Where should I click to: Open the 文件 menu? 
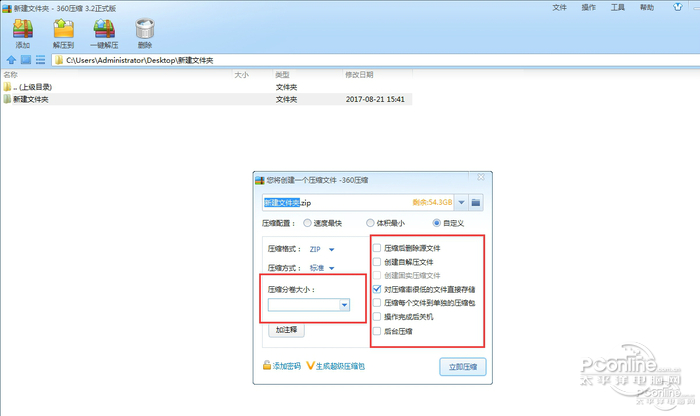click(x=559, y=8)
